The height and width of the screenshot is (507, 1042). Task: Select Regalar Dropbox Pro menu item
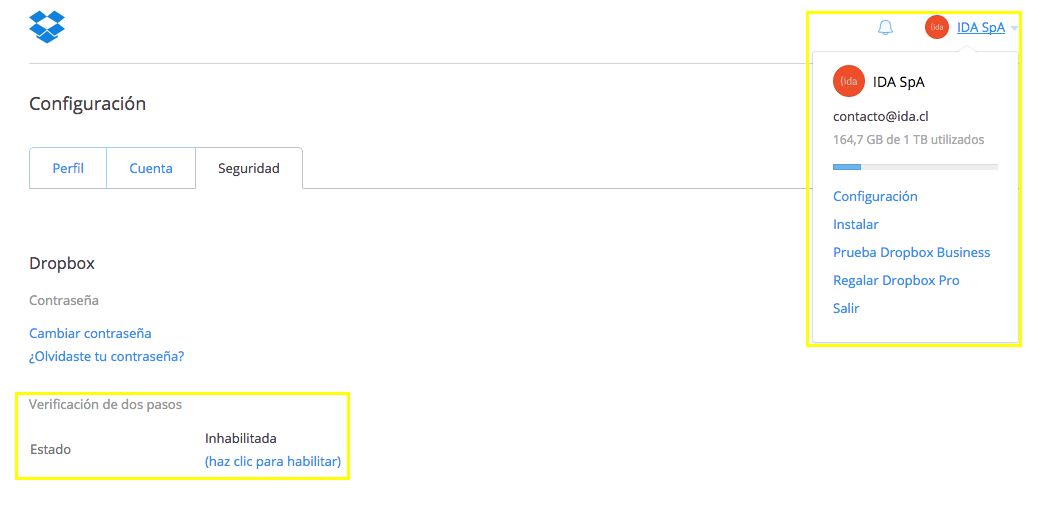[896, 280]
